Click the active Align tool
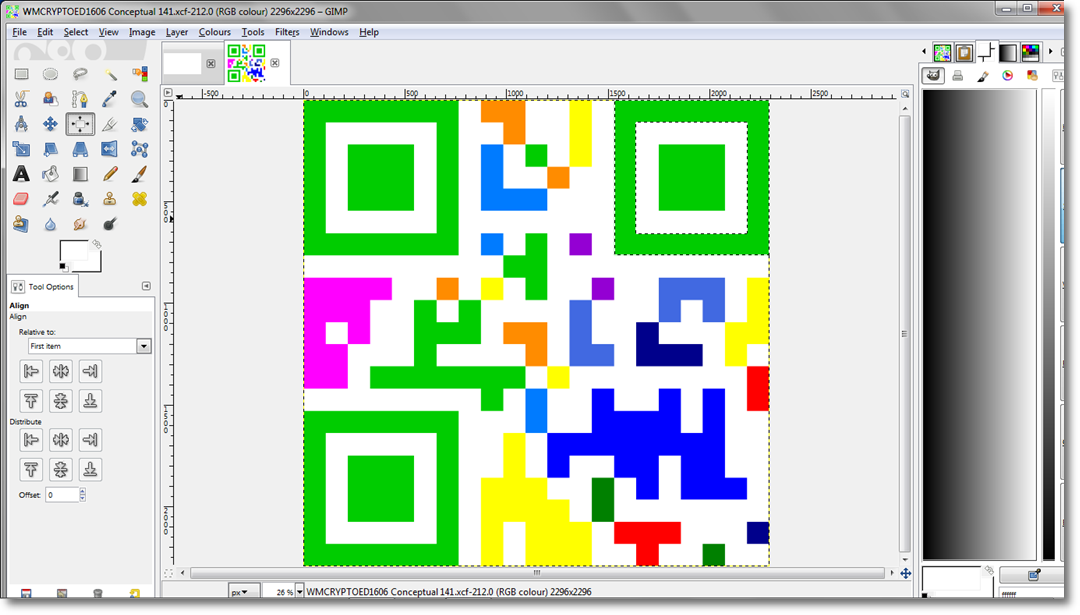This screenshot has height=615, width=1080. (x=80, y=124)
